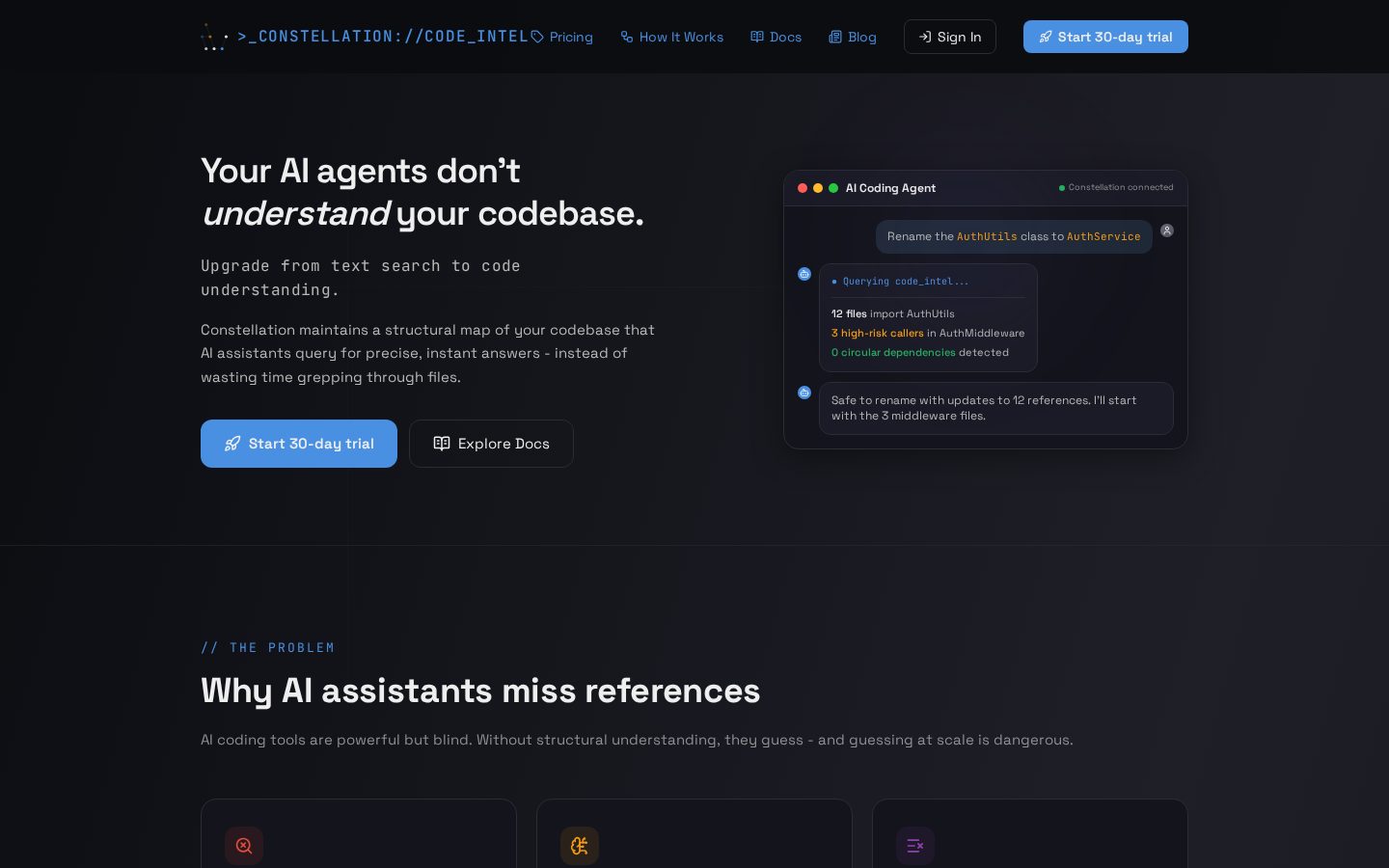Click the Constellation connected status indicator

click(x=1116, y=187)
